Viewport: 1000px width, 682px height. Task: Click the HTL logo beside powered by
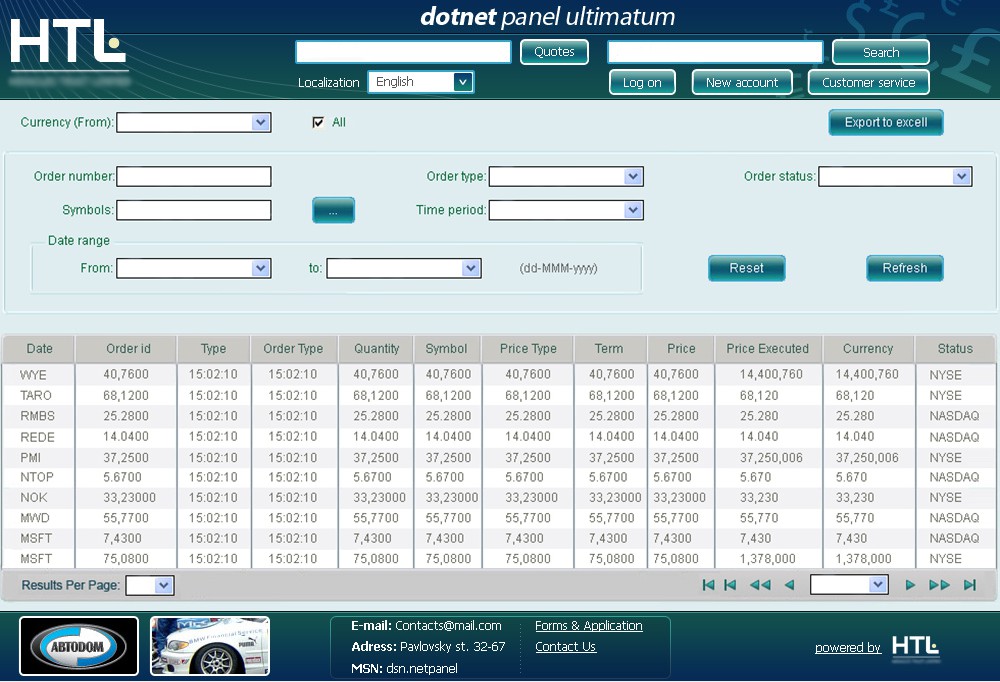tap(915, 646)
